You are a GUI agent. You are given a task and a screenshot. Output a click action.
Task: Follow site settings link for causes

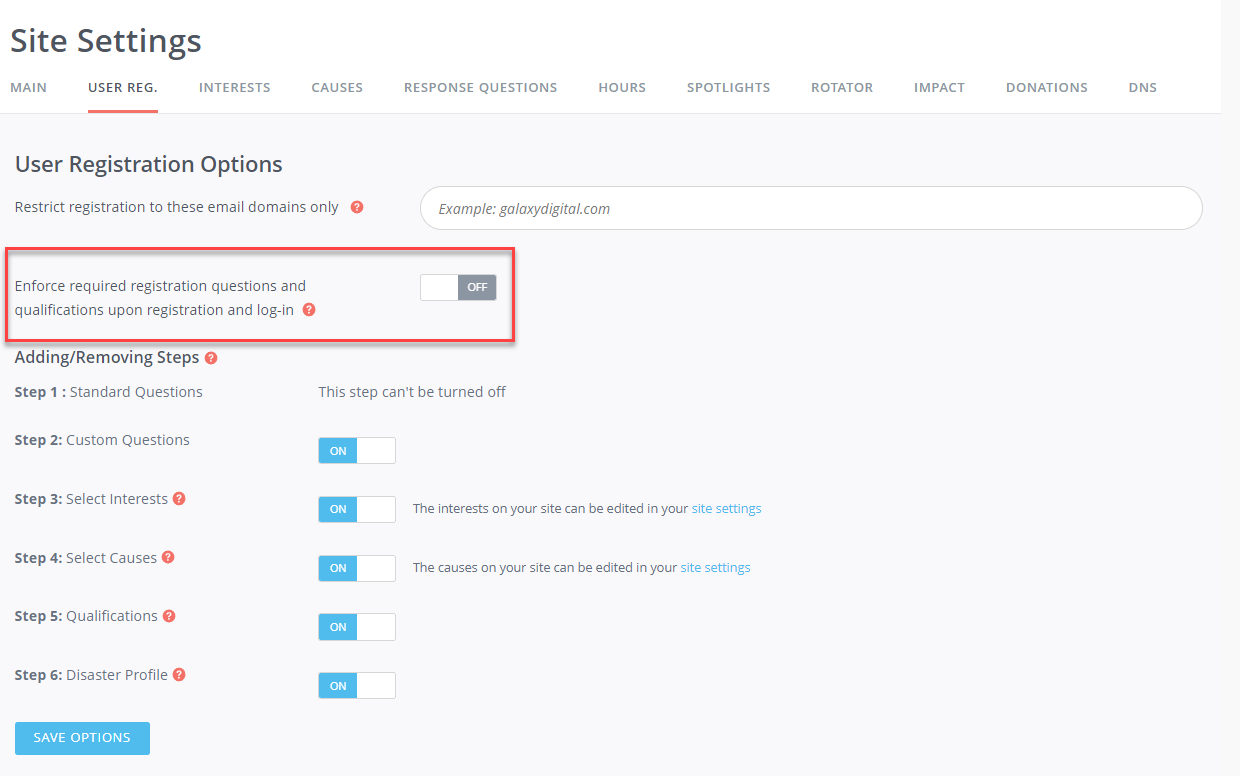tap(716, 568)
